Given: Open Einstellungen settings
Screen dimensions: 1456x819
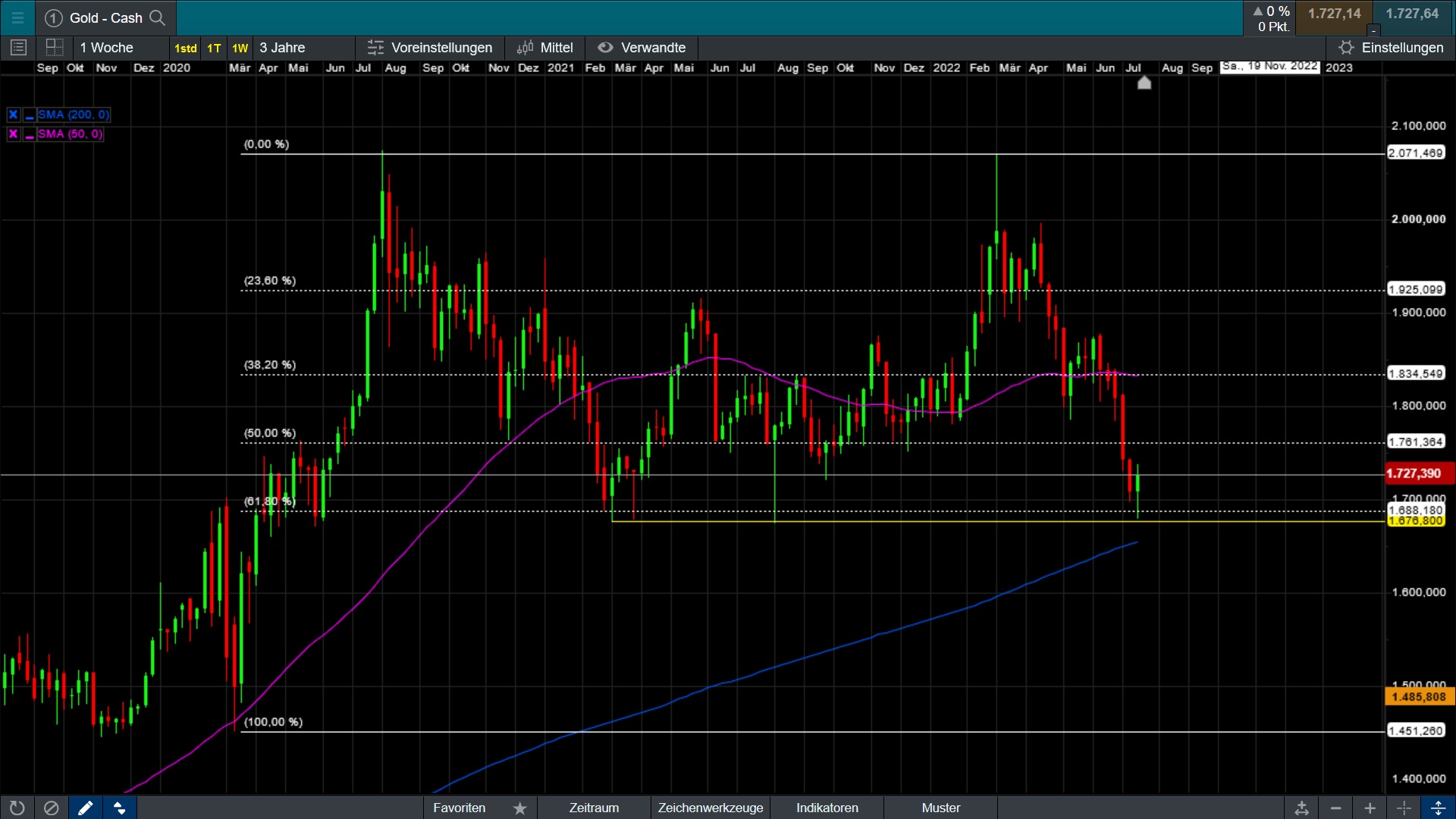Looking at the screenshot, I should pos(1392,48).
